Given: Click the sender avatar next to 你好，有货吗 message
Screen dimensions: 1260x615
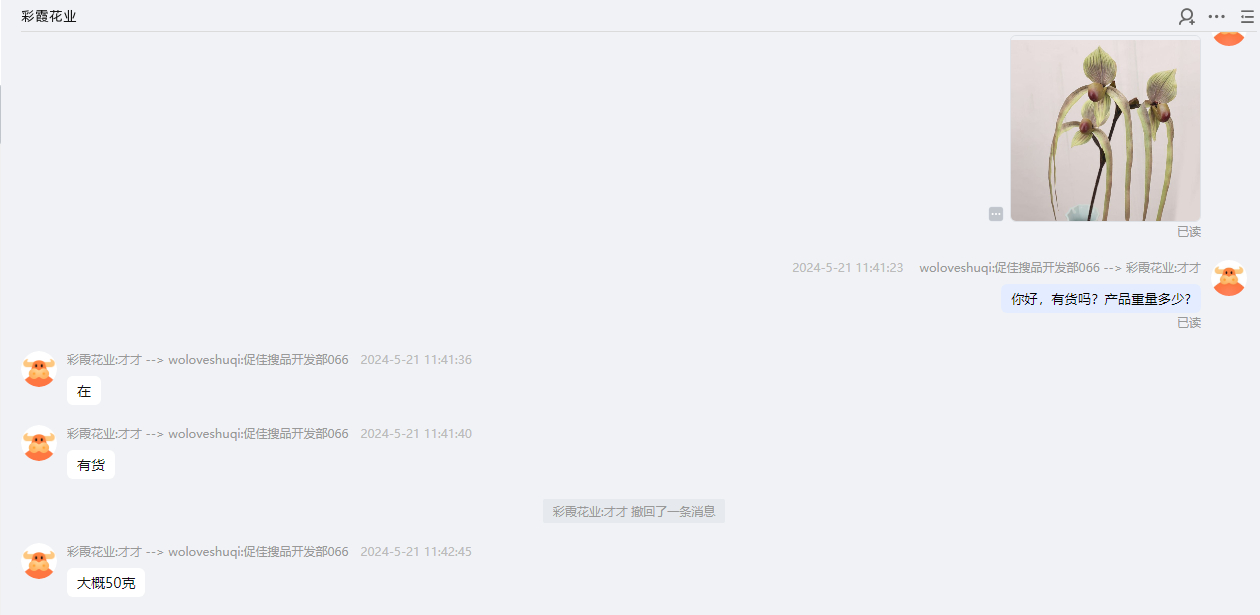Looking at the screenshot, I should pyautogui.click(x=1229, y=277).
